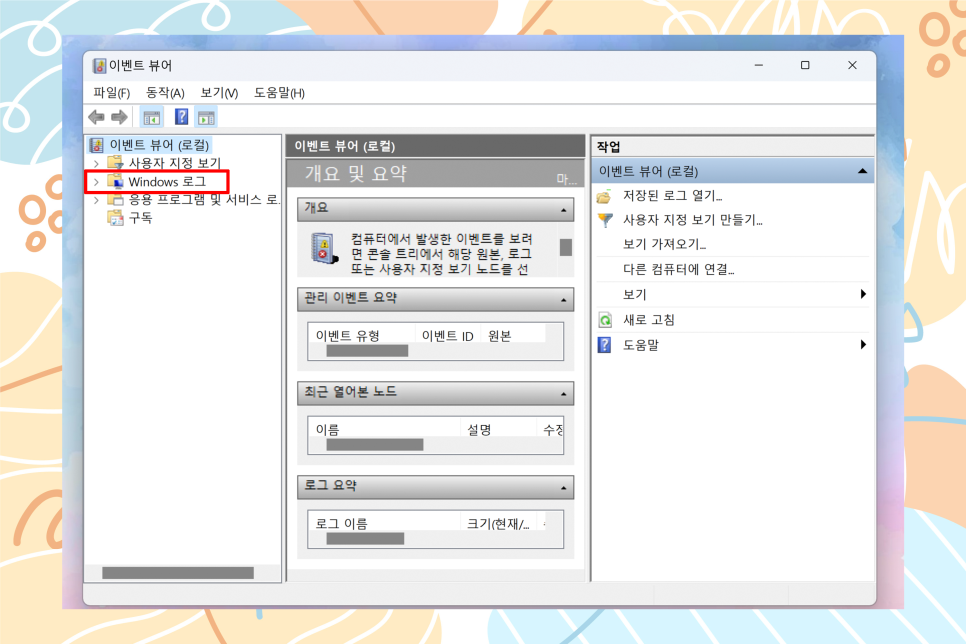Click the Back arrow toolbar icon
966x644 pixels.
click(x=96, y=116)
